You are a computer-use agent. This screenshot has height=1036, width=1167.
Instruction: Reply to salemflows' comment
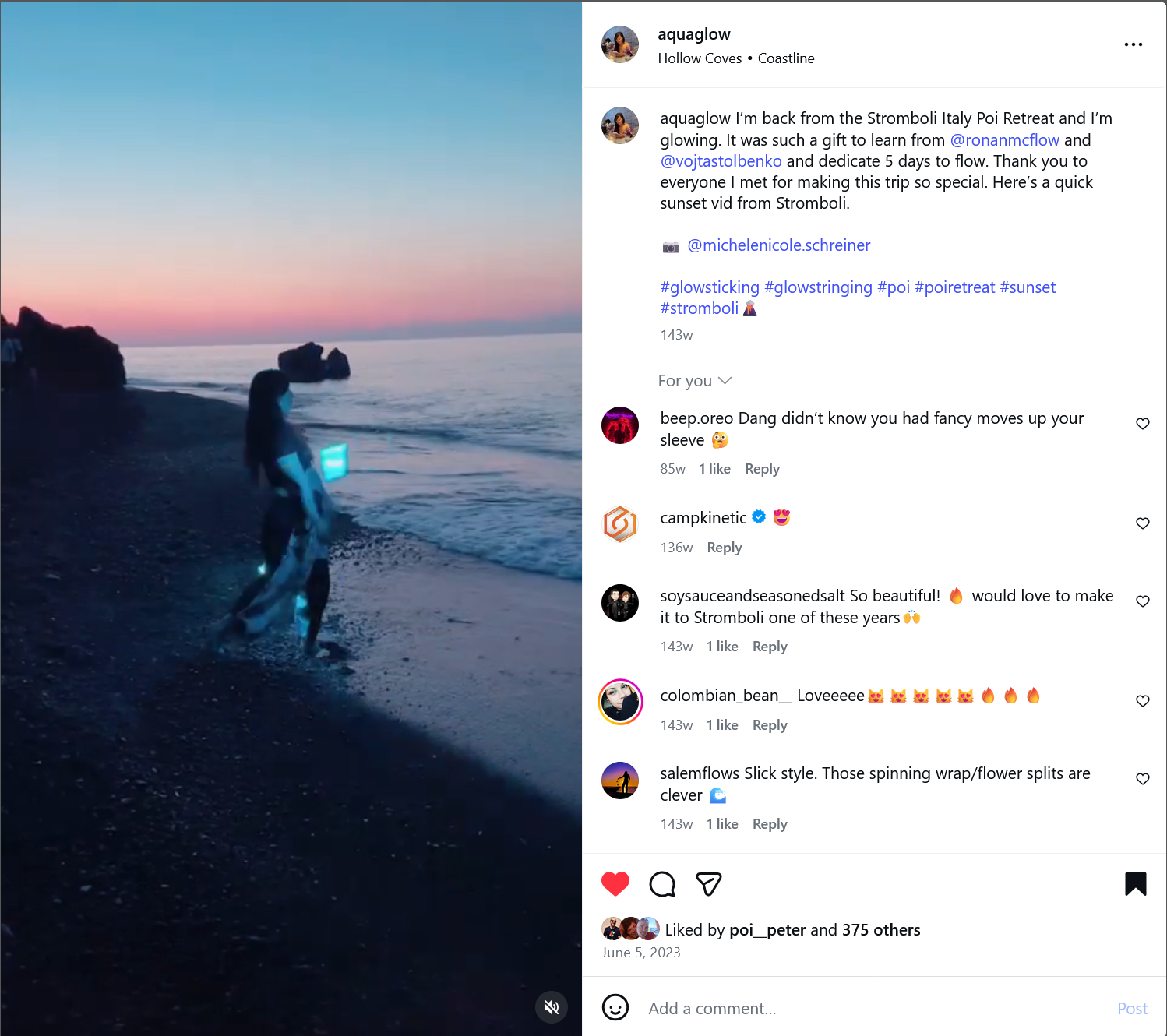tap(770, 824)
